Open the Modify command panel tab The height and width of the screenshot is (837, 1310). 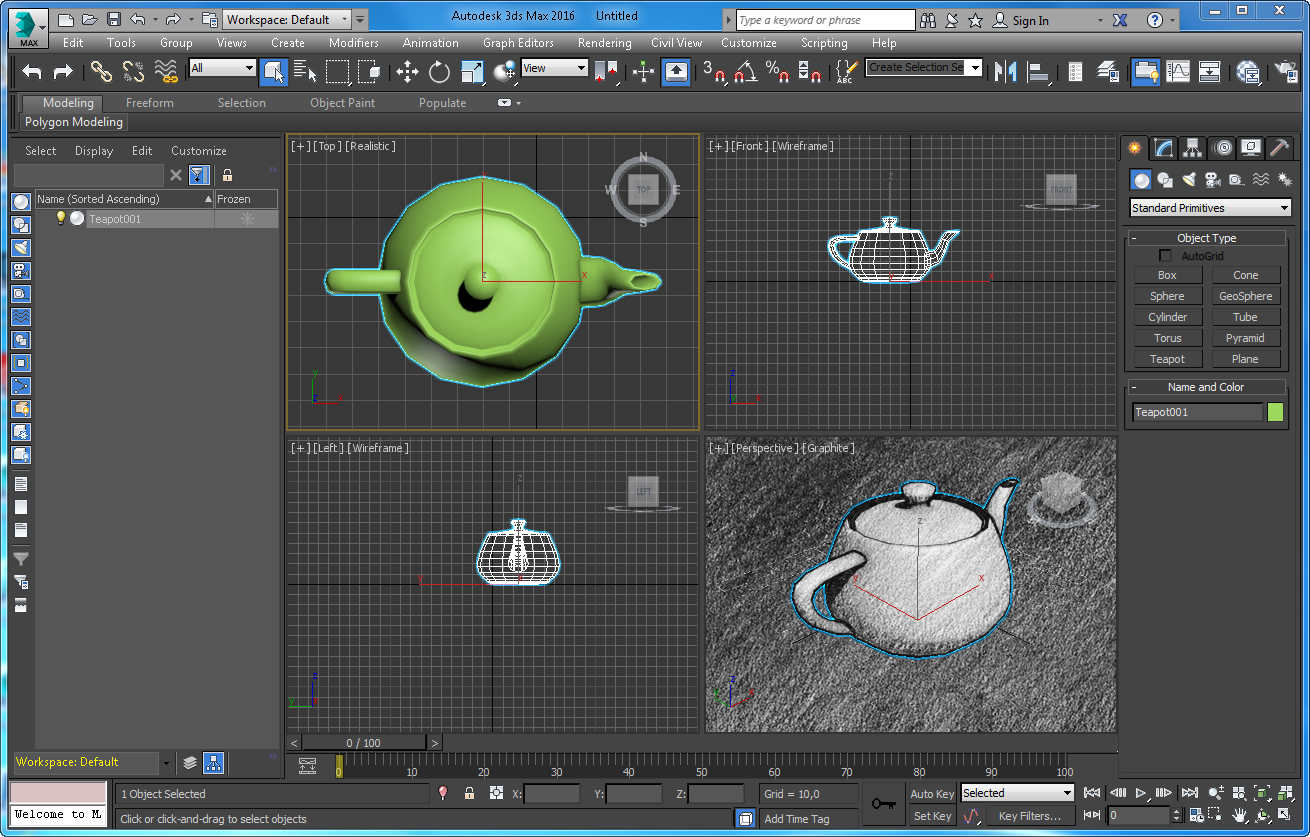coord(1163,148)
